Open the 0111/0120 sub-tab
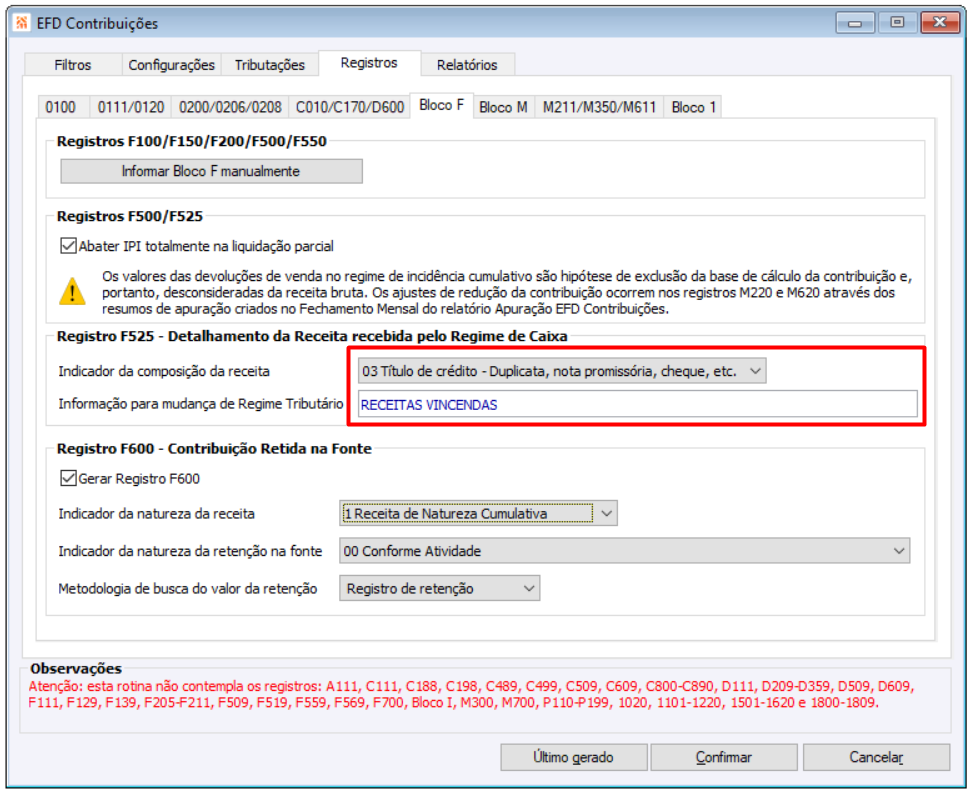Screen dimensions: 971x792 coord(131,107)
